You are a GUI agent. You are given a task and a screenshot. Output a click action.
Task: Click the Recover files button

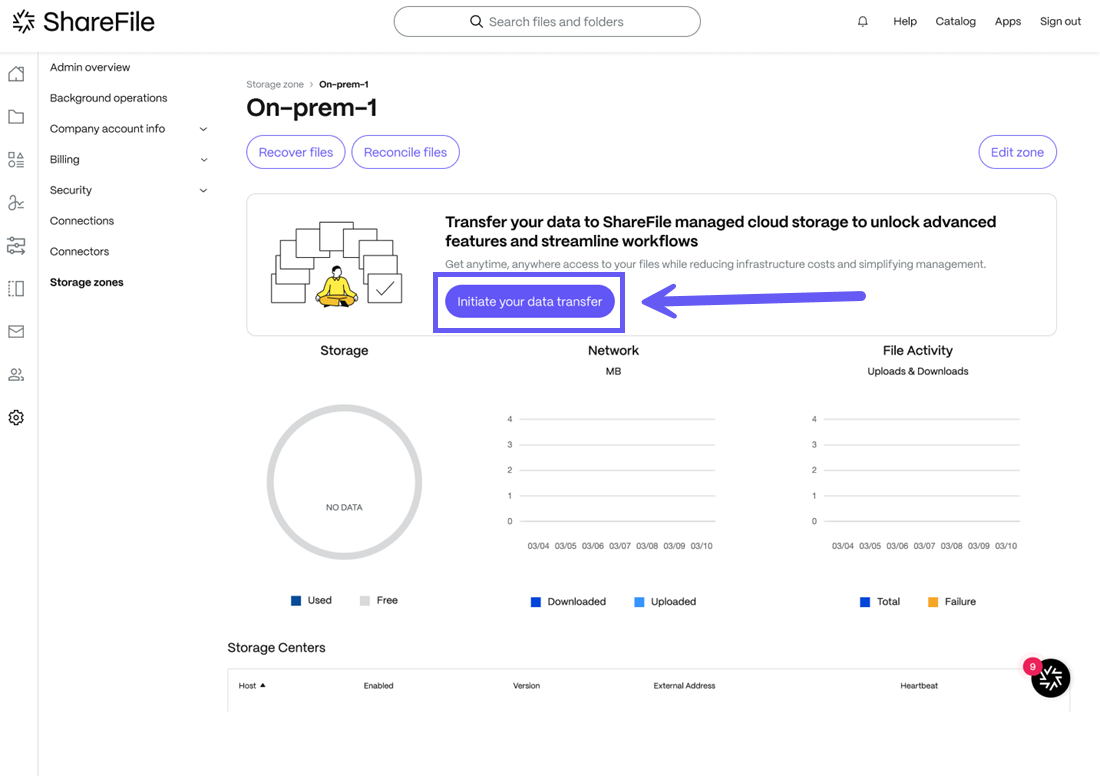pyautogui.click(x=295, y=152)
